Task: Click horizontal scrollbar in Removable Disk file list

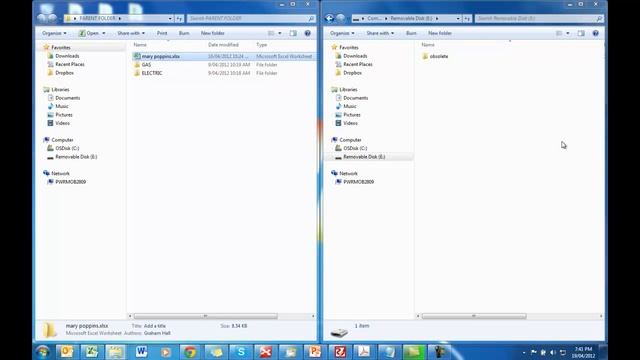Action: 474,316
